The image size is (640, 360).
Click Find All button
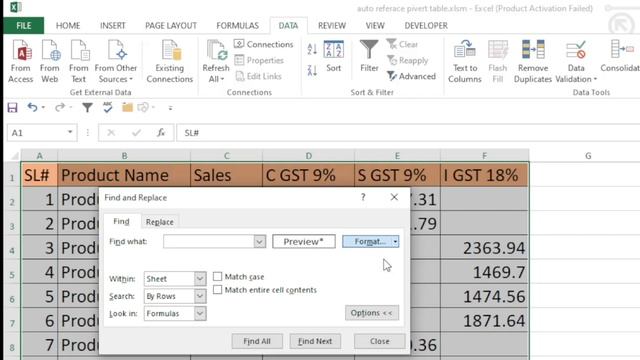tap(257, 341)
